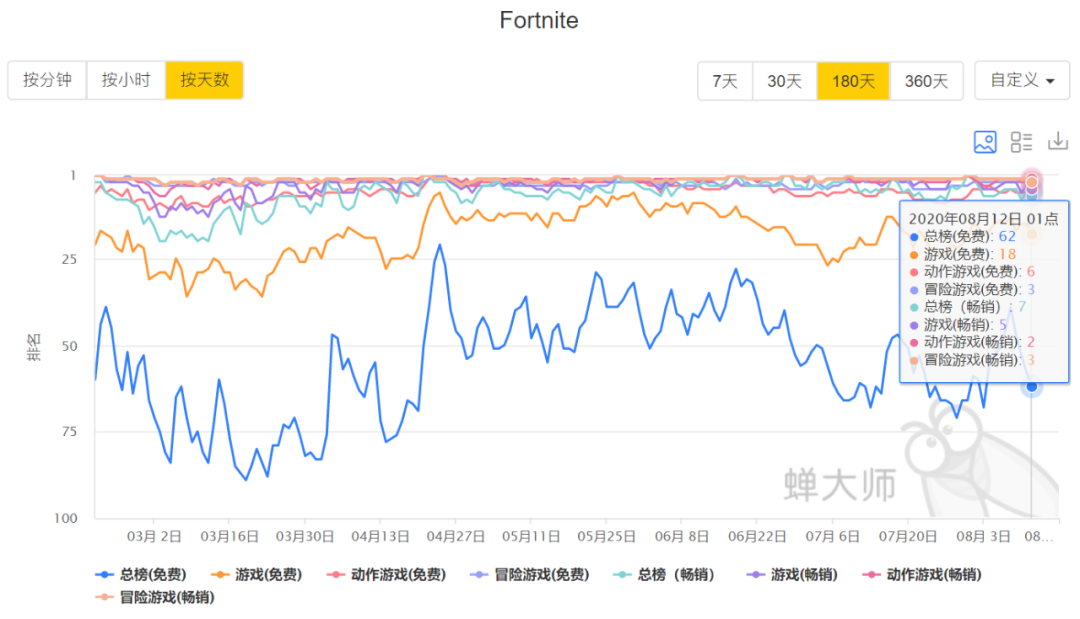Click the 04月27日 x-axis label
The height and width of the screenshot is (619, 1080).
point(455,536)
